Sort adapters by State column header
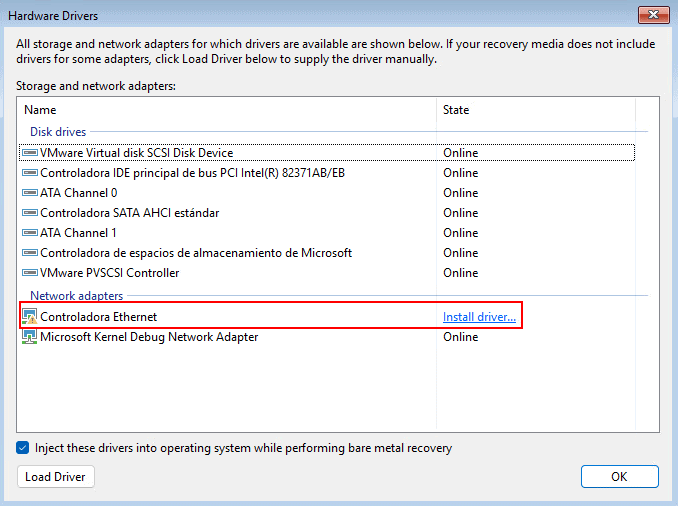 coord(456,110)
